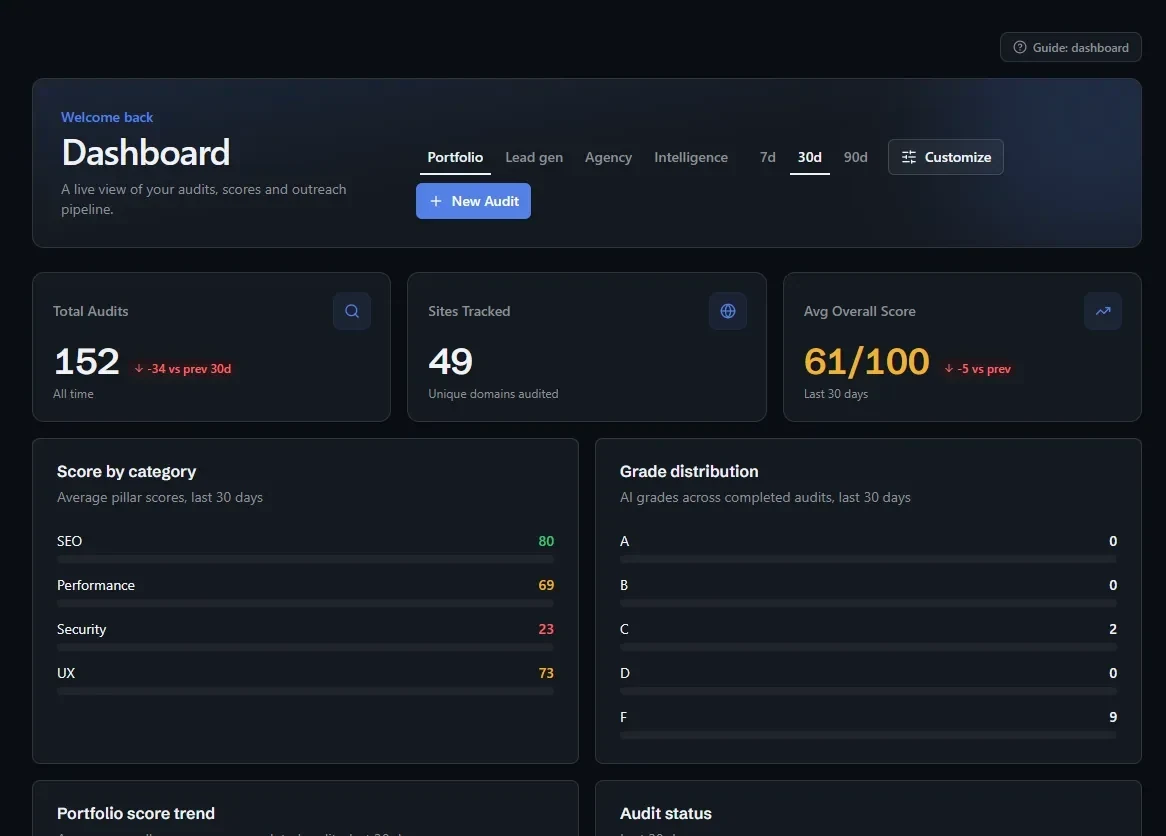This screenshot has height=836, width=1166.
Task: Click the 'Avg Overall Score' card label
Action: point(860,311)
